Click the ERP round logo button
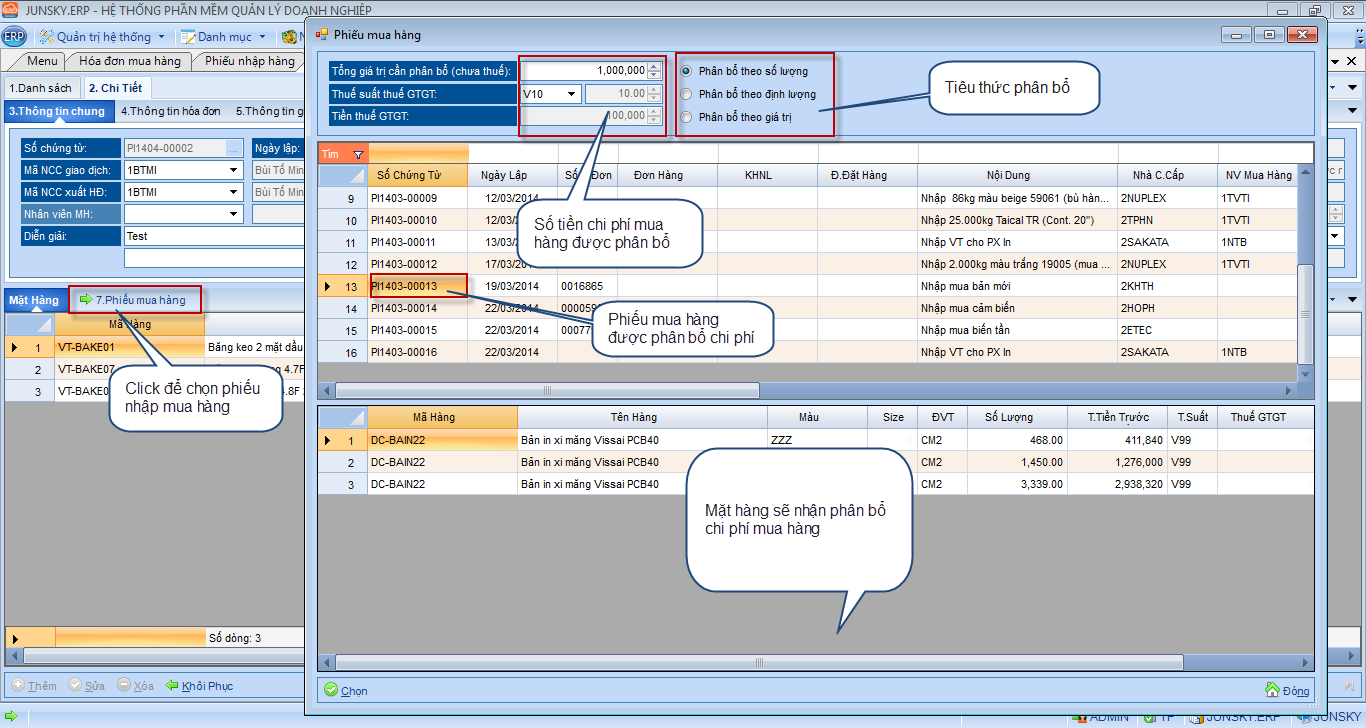The image size is (1366, 728). click(x=14, y=37)
